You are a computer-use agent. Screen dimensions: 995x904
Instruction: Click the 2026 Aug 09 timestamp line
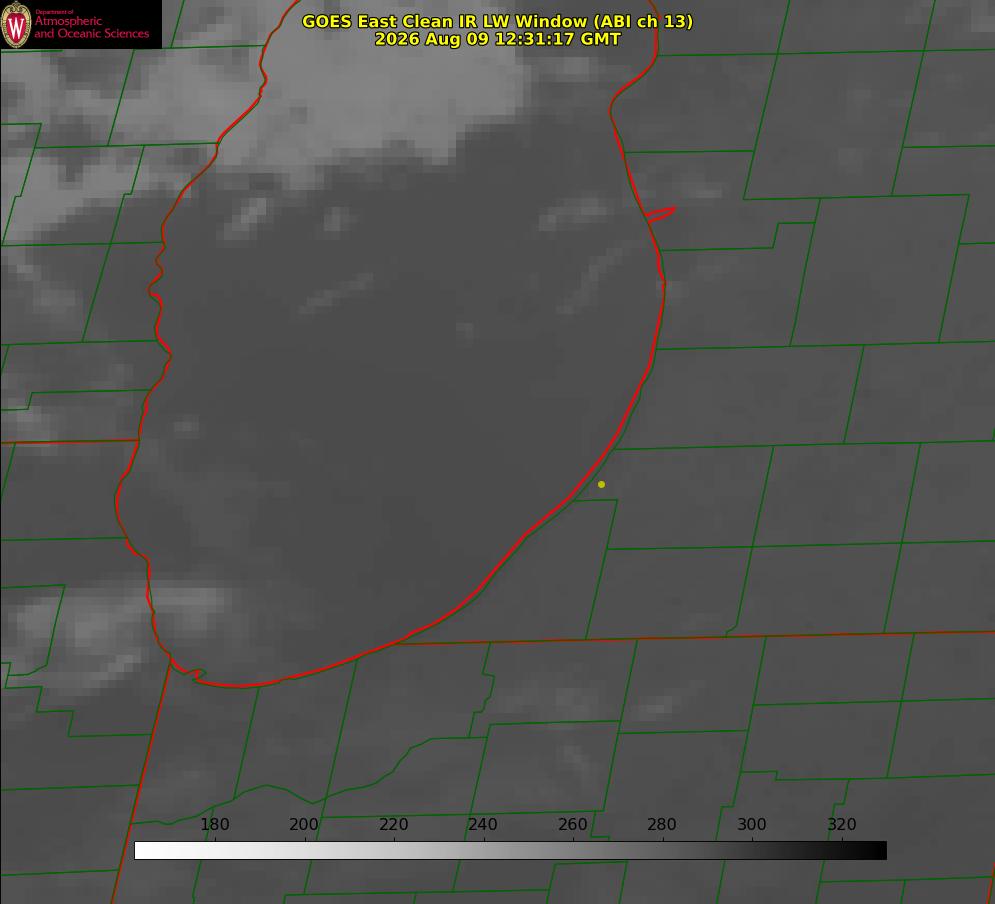pyautogui.click(x=498, y=39)
